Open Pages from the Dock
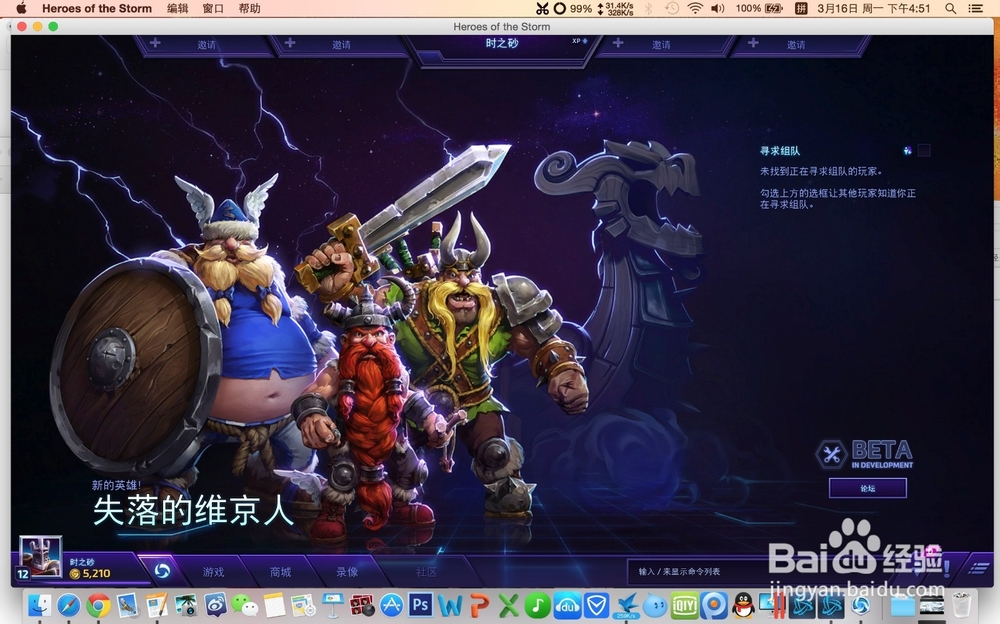Viewport: 1000px width, 624px height. pyautogui.click(x=156, y=605)
